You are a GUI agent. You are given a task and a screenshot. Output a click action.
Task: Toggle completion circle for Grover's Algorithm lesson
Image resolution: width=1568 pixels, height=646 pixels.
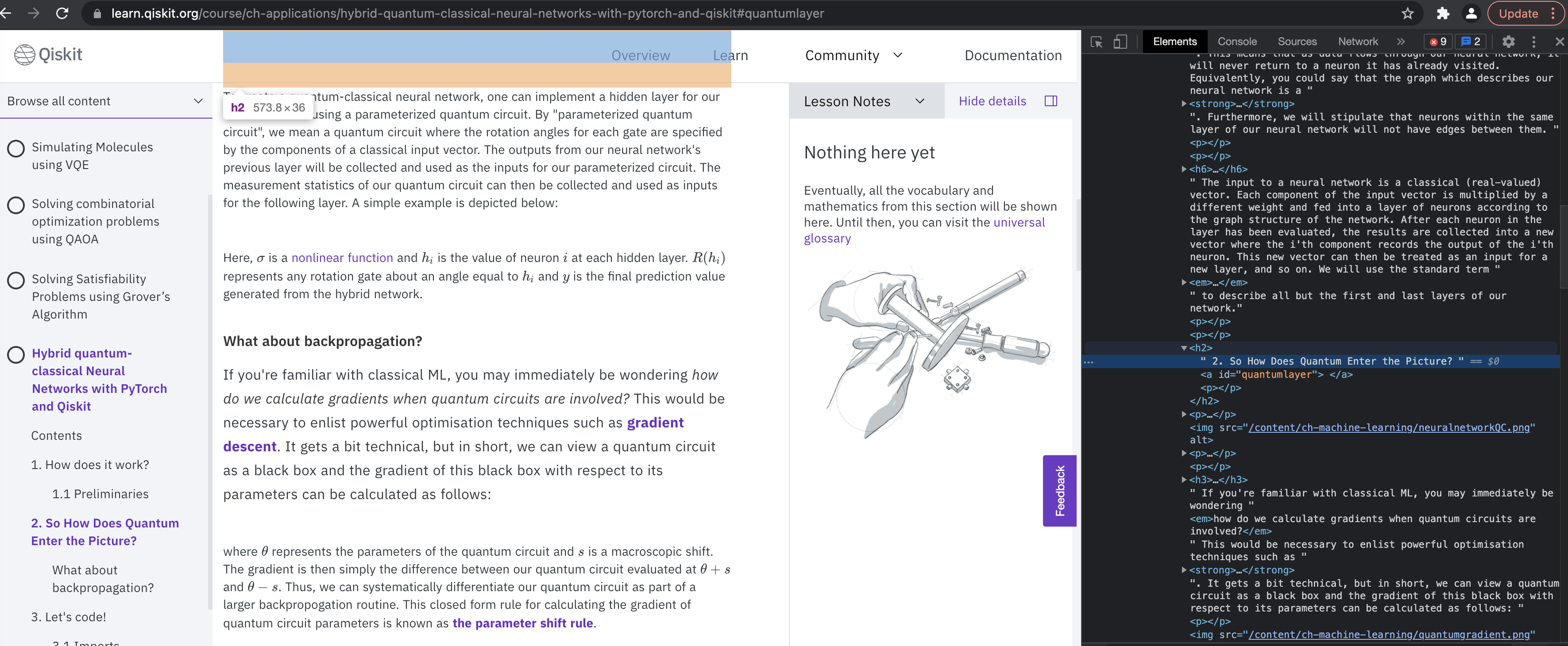16,280
